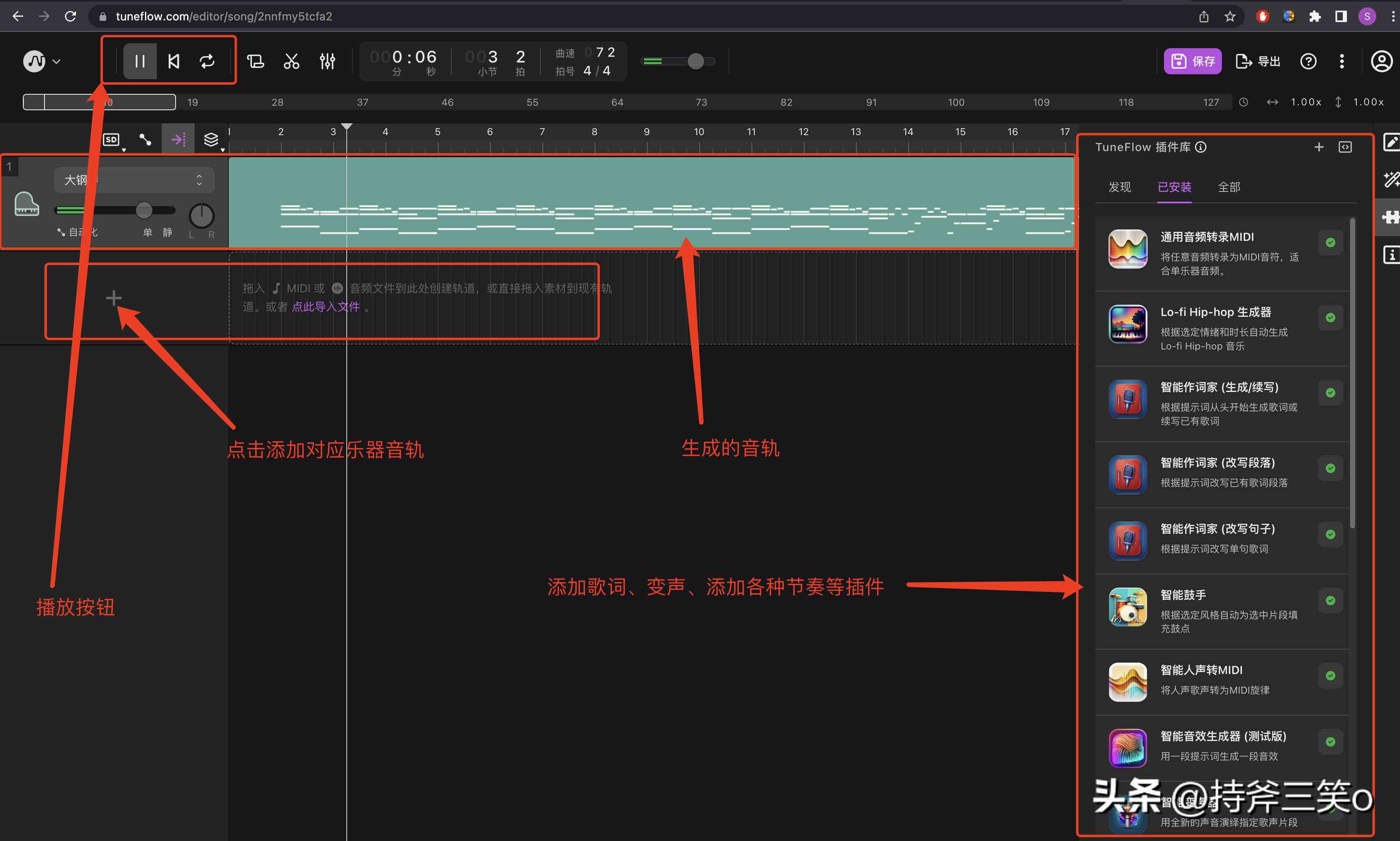This screenshot has width=1400, height=841.
Task: Click the browser address bar URL
Action: [224, 16]
